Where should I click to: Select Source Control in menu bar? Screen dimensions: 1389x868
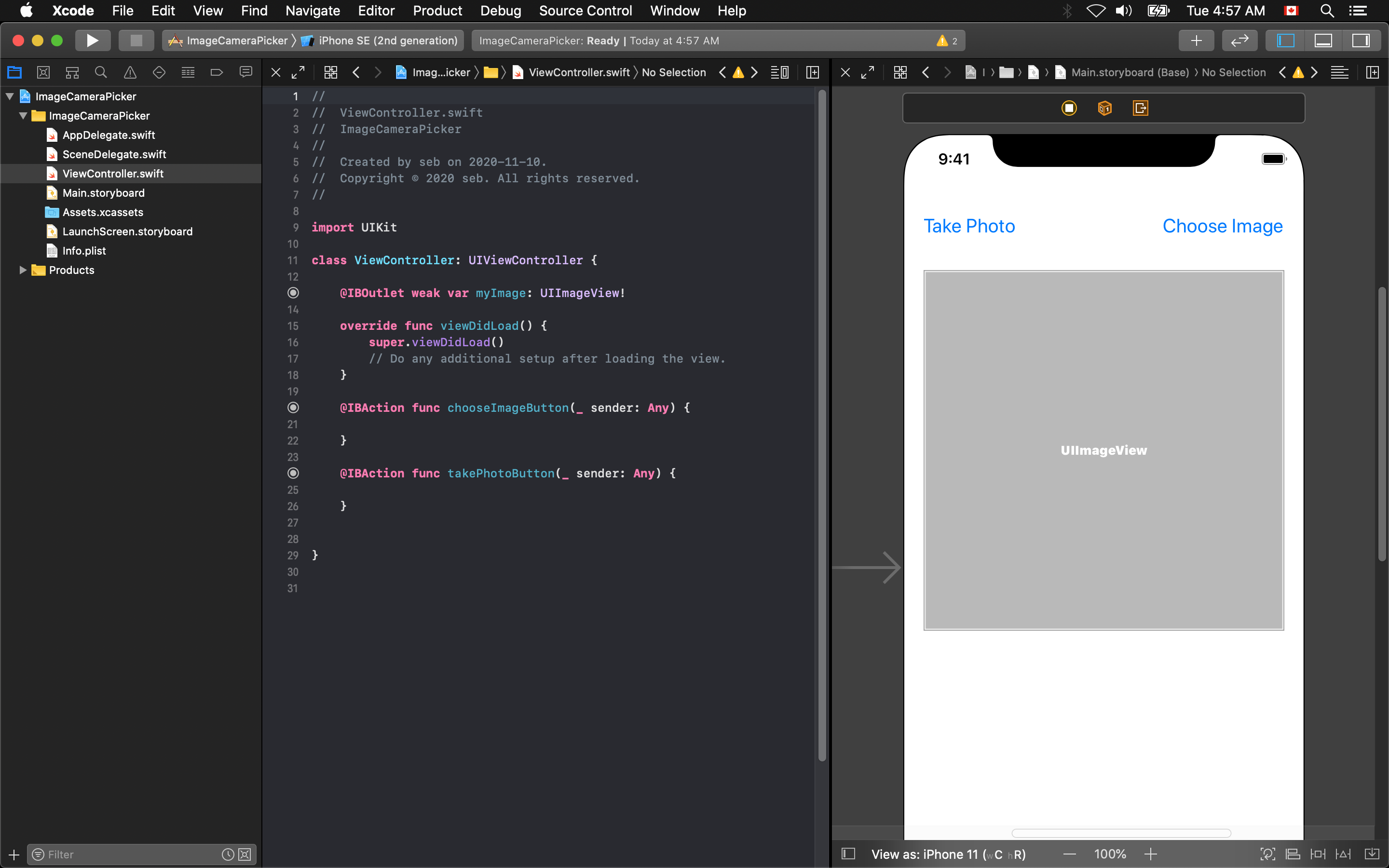[x=586, y=11]
